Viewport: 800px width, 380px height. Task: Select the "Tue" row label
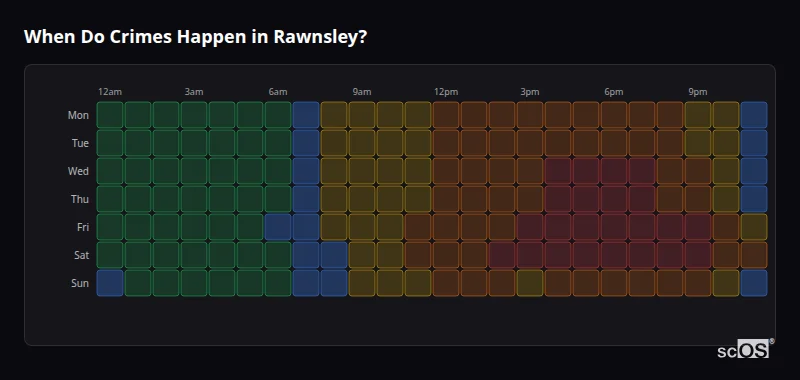click(80, 143)
